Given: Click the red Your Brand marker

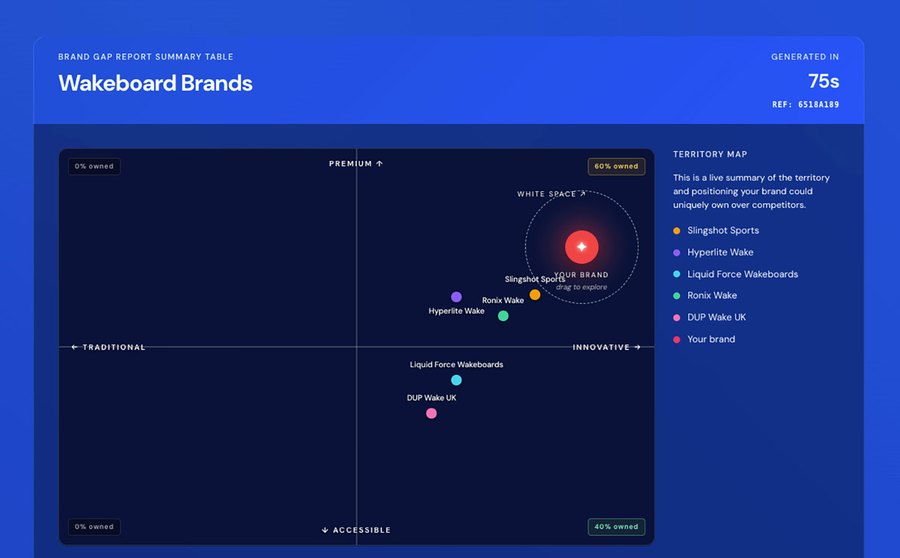Looking at the screenshot, I should (581, 247).
